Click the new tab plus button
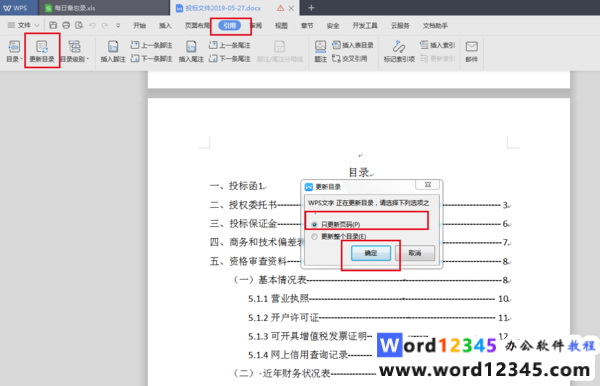This screenshot has width=600, height=386. click(311, 8)
